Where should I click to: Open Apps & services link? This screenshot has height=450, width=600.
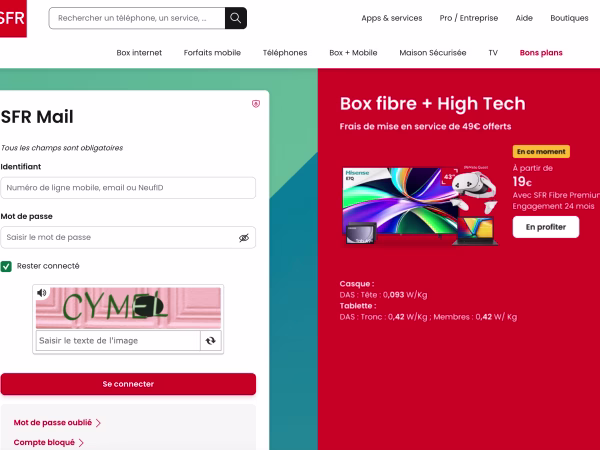391,18
